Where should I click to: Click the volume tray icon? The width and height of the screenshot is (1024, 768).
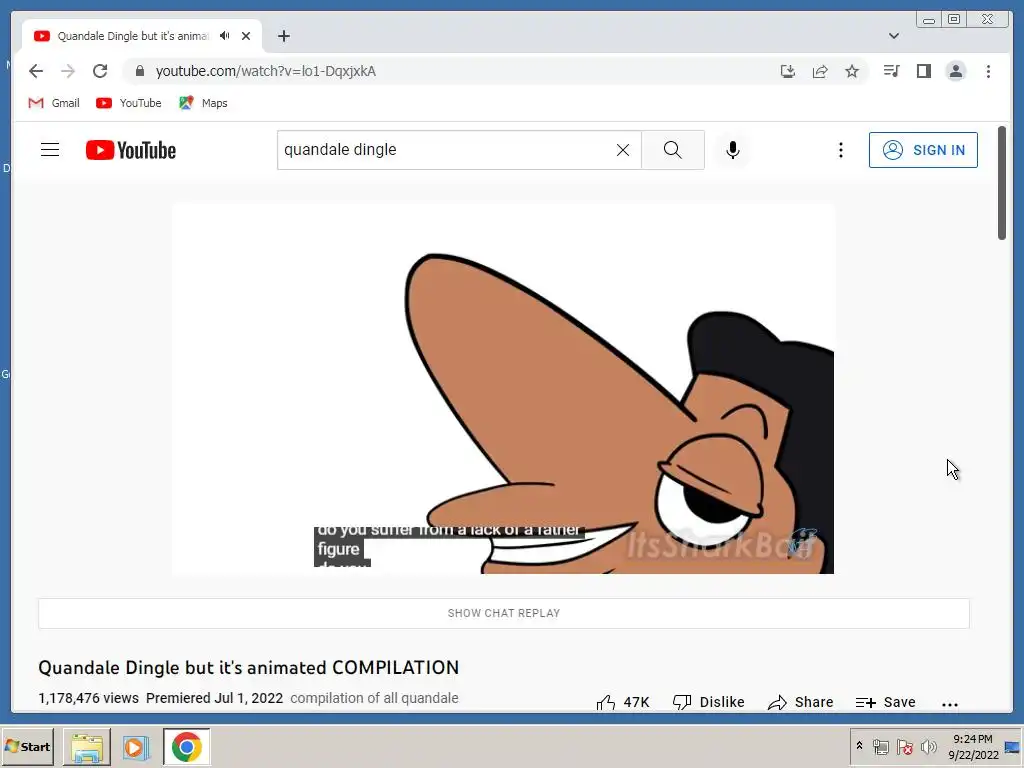tap(928, 747)
